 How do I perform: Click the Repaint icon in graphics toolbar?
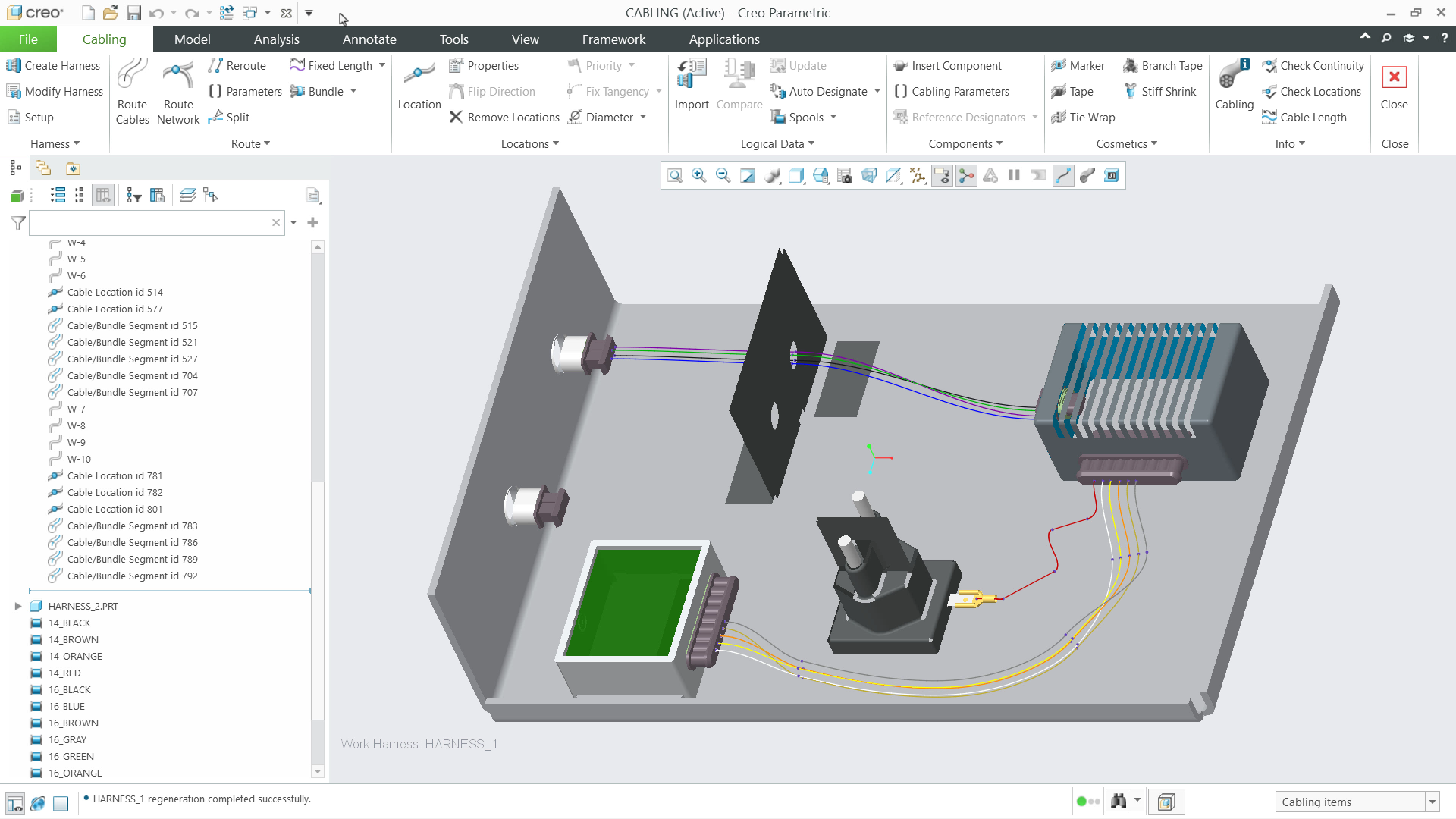(x=748, y=176)
